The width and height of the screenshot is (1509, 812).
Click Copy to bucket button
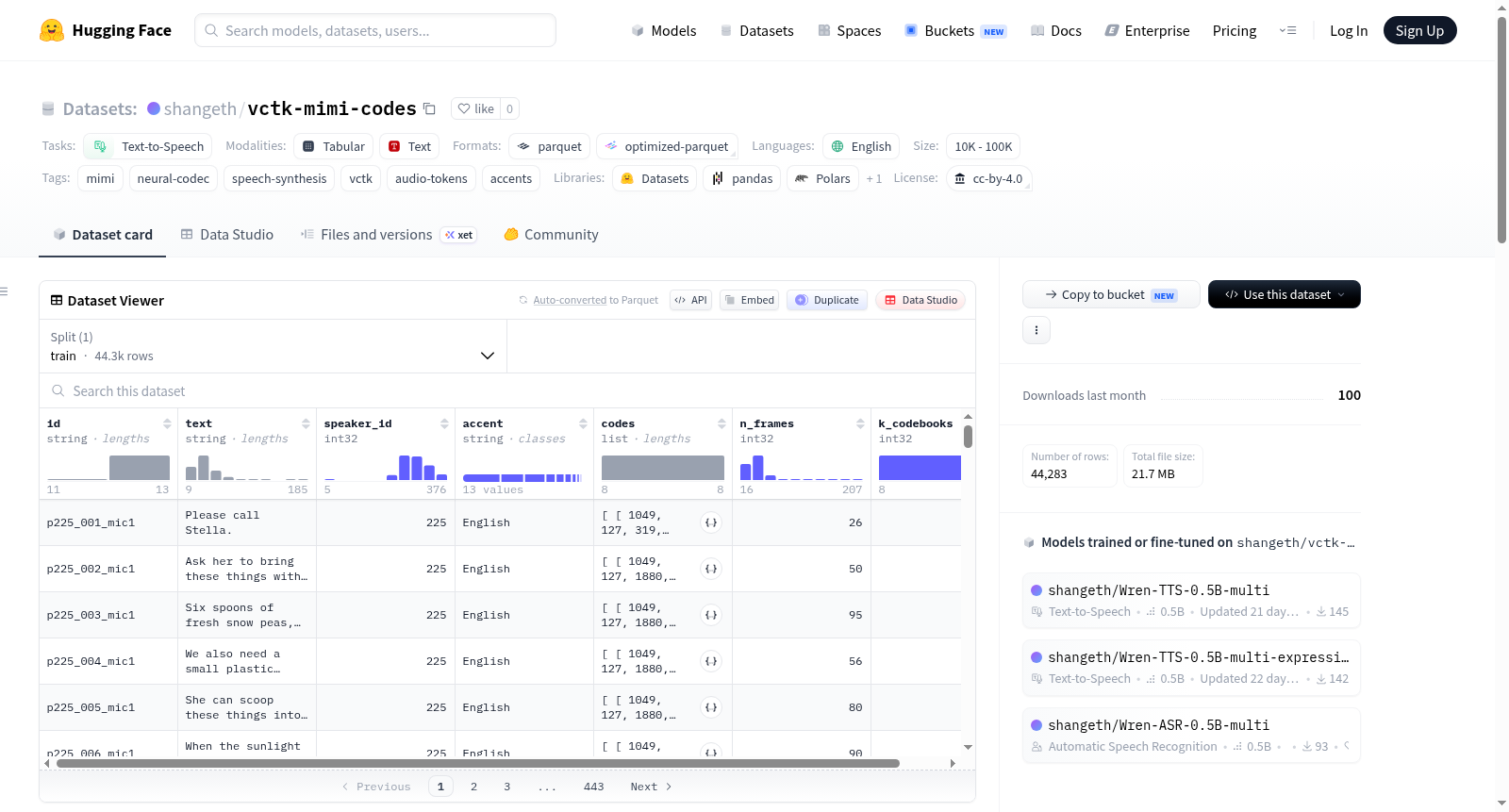[x=1111, y=294]
